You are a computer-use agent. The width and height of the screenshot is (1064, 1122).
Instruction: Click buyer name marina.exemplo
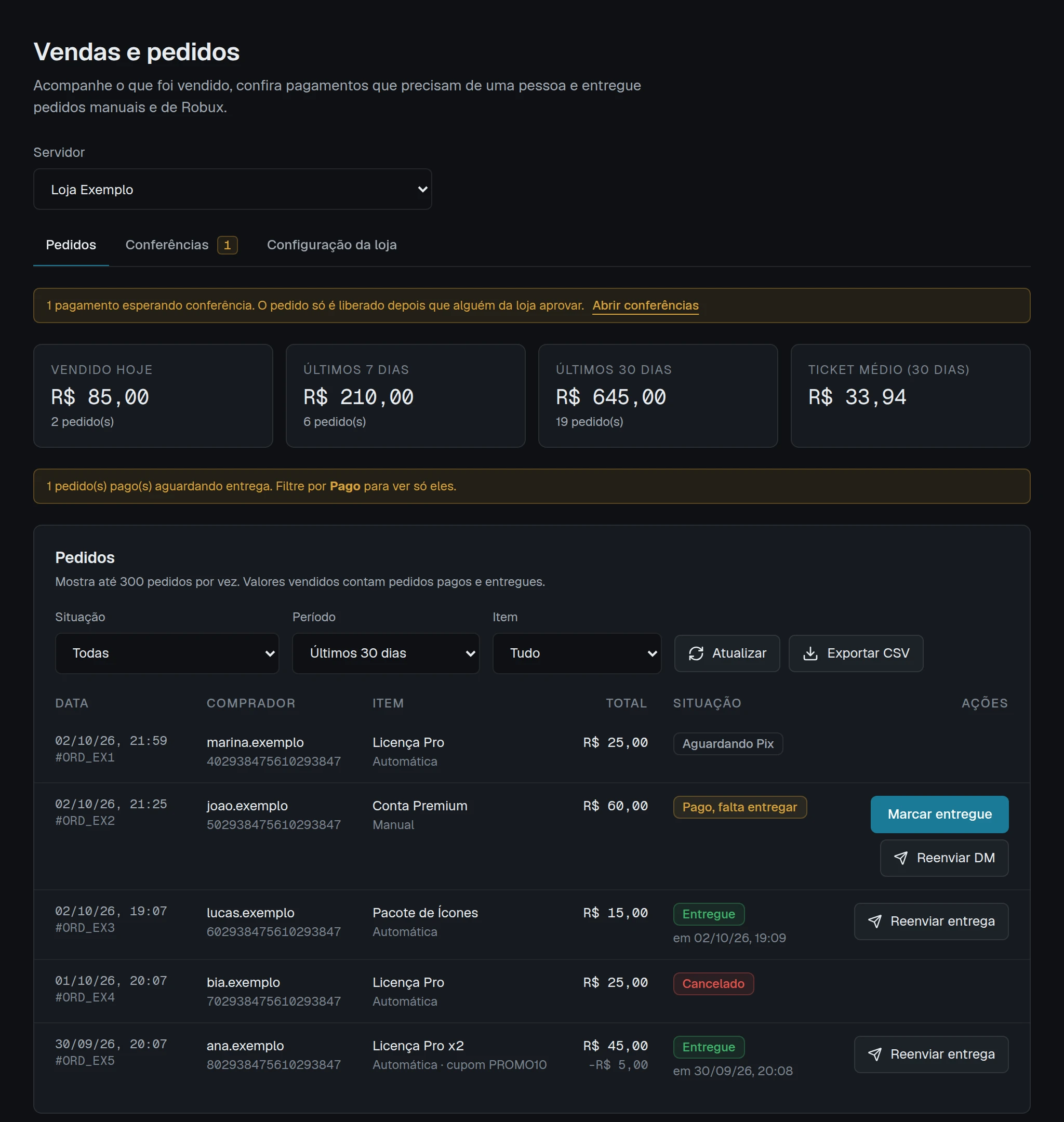tap(255, 743)
